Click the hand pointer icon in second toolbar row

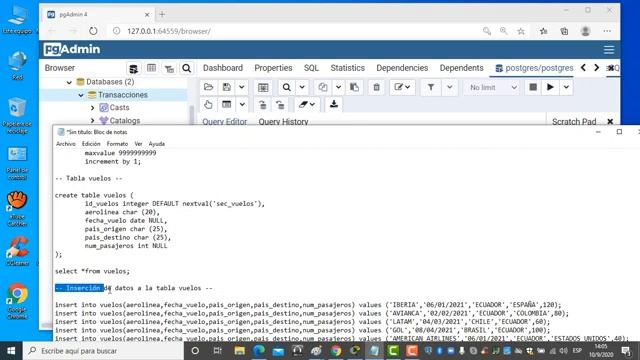[x=208, y=104]
